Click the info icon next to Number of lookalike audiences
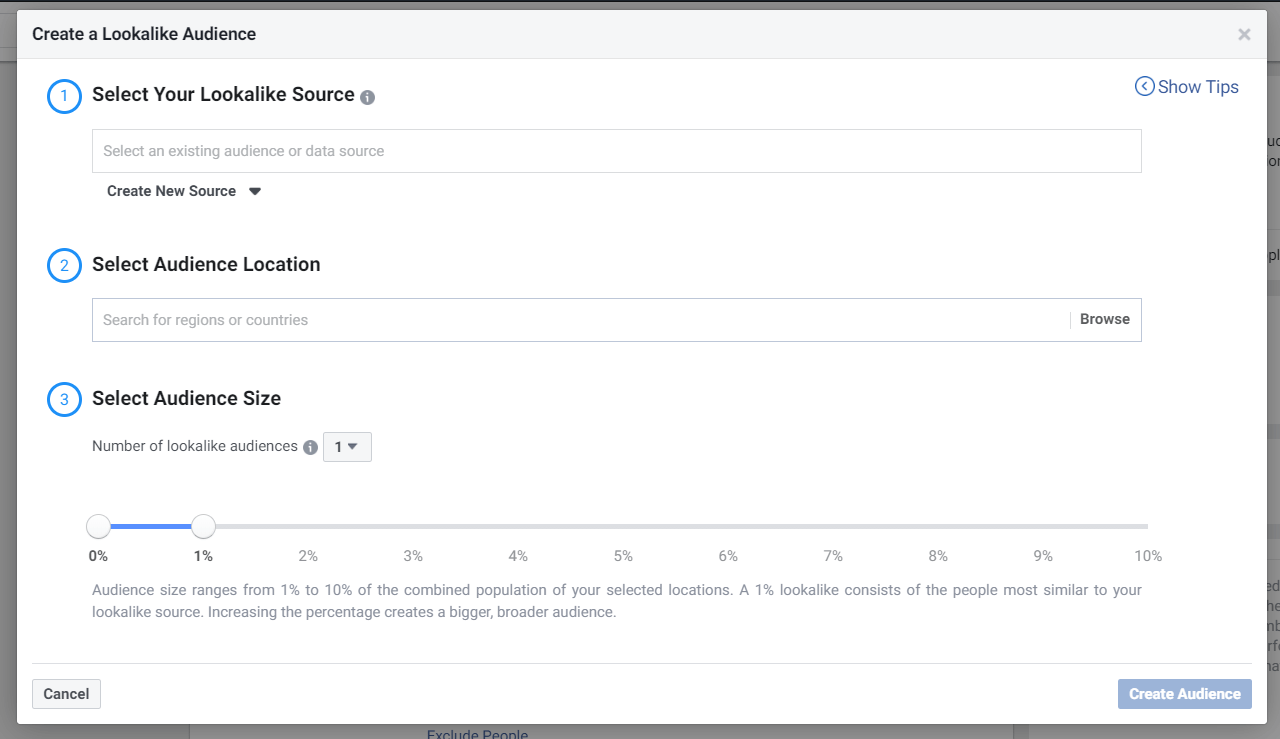This screenshot has width=1280, height=739. 310,447
